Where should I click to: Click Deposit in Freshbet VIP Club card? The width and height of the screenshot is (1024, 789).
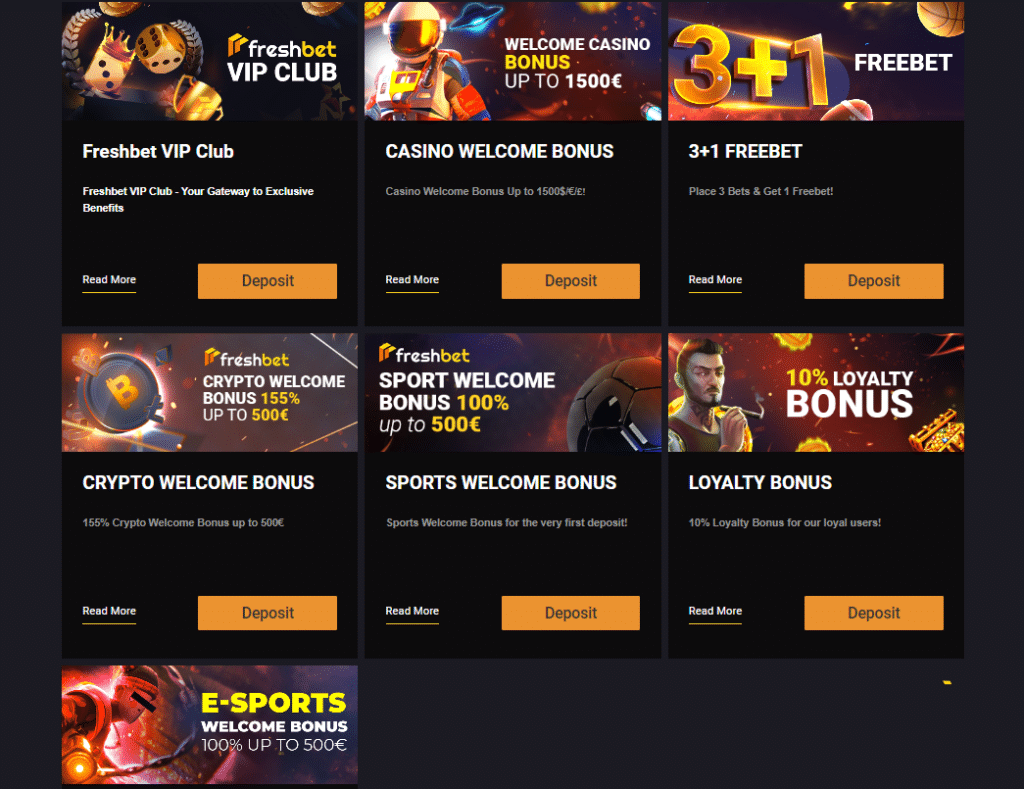click(268, 281)
